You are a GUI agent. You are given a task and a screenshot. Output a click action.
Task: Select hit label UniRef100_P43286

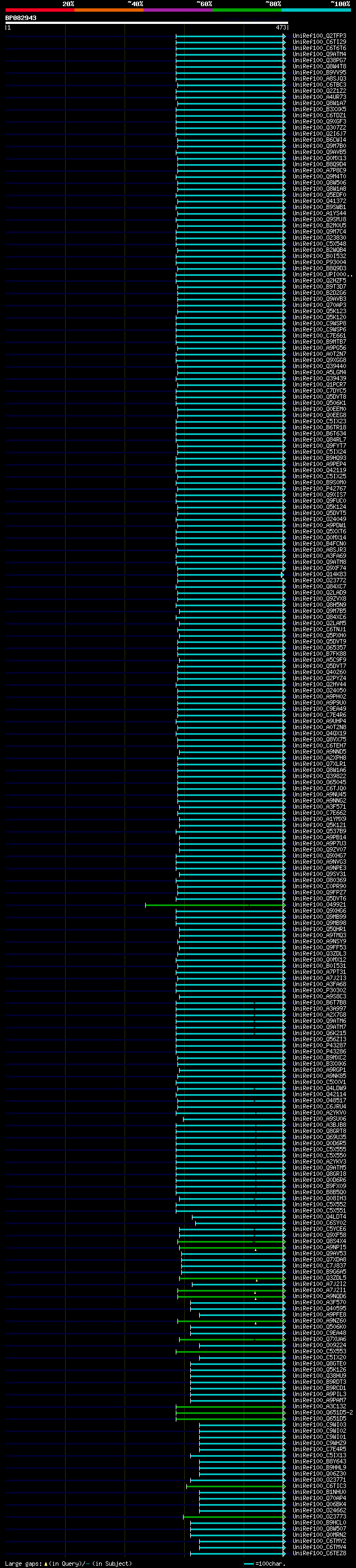(319, 1051)
